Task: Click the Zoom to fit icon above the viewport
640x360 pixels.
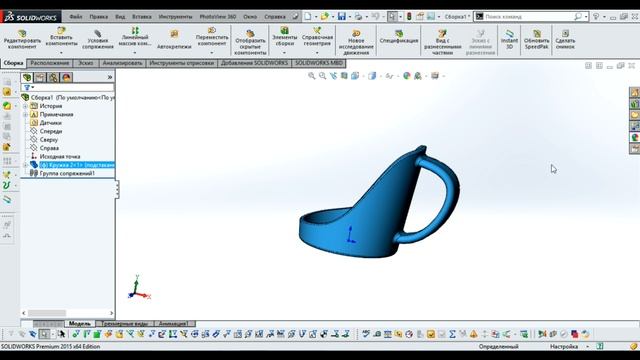Action: (x=312, y=76)
